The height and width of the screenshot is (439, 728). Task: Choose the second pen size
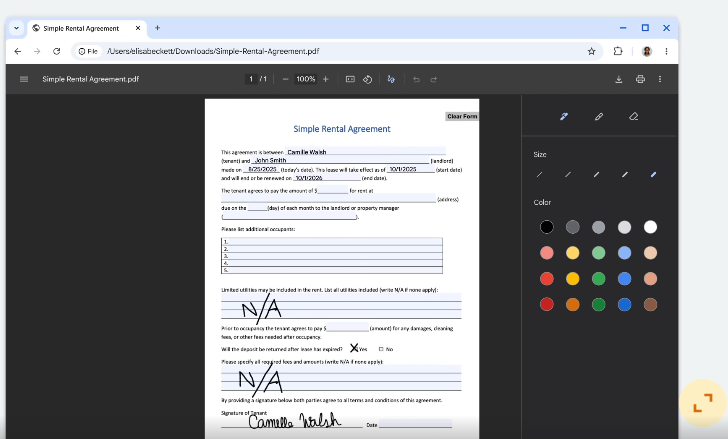tap(568, 175)
